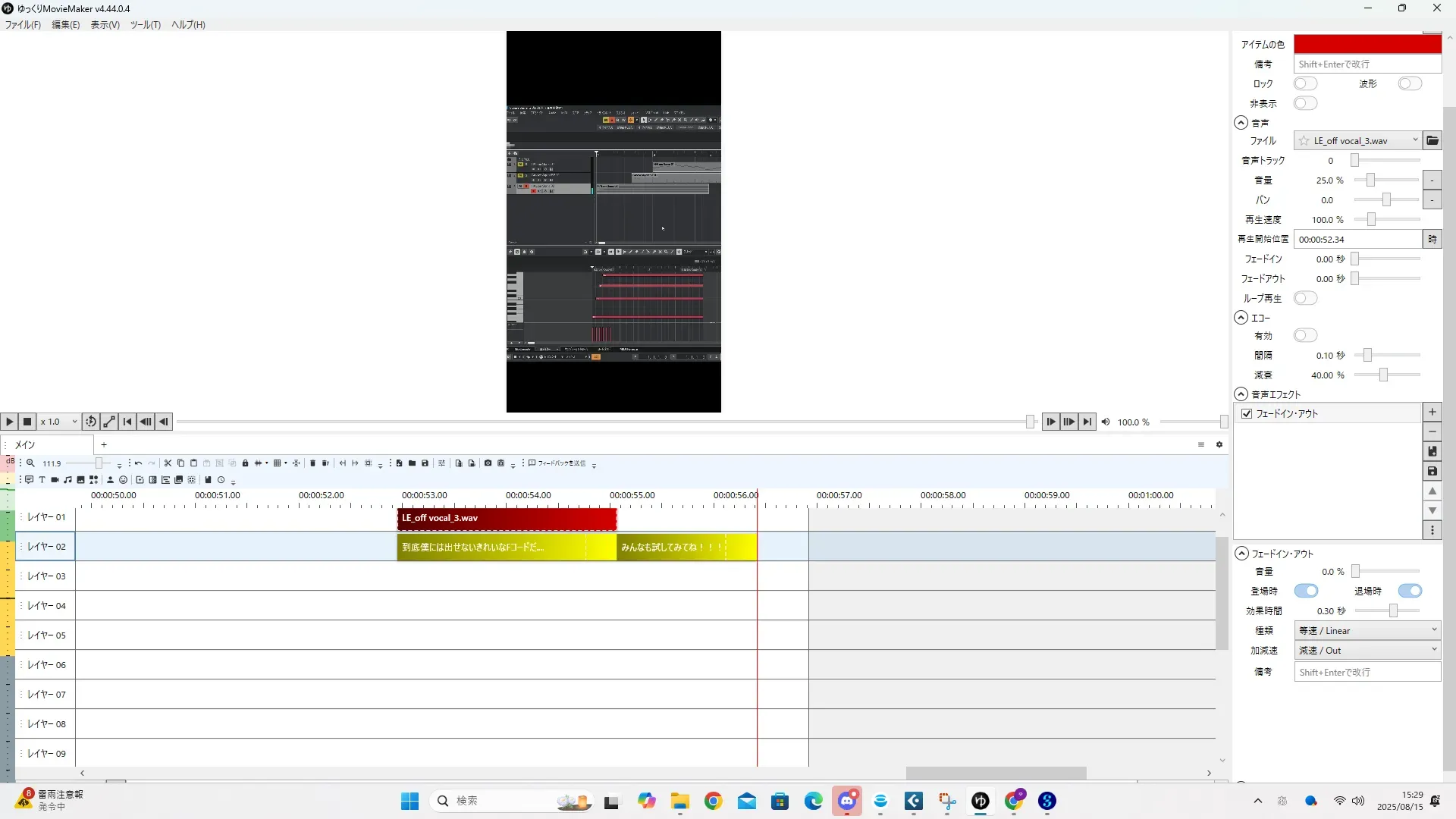Add a text item with T icon
The image size is (1456, 819).
(42, 480)
